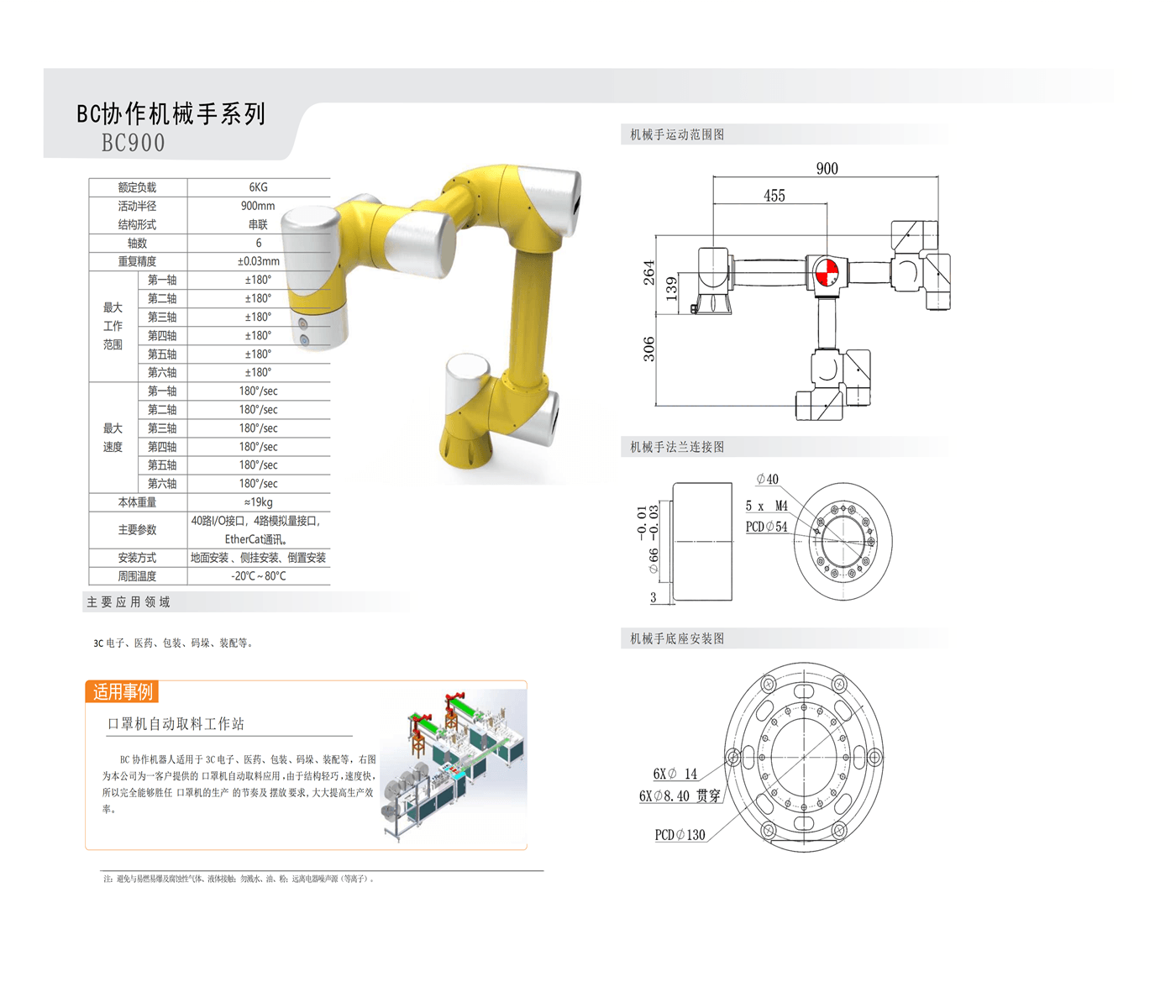Click the "264" vertical dimension label
Viewport: 1176px width, 1008px height.
[648, 273]
